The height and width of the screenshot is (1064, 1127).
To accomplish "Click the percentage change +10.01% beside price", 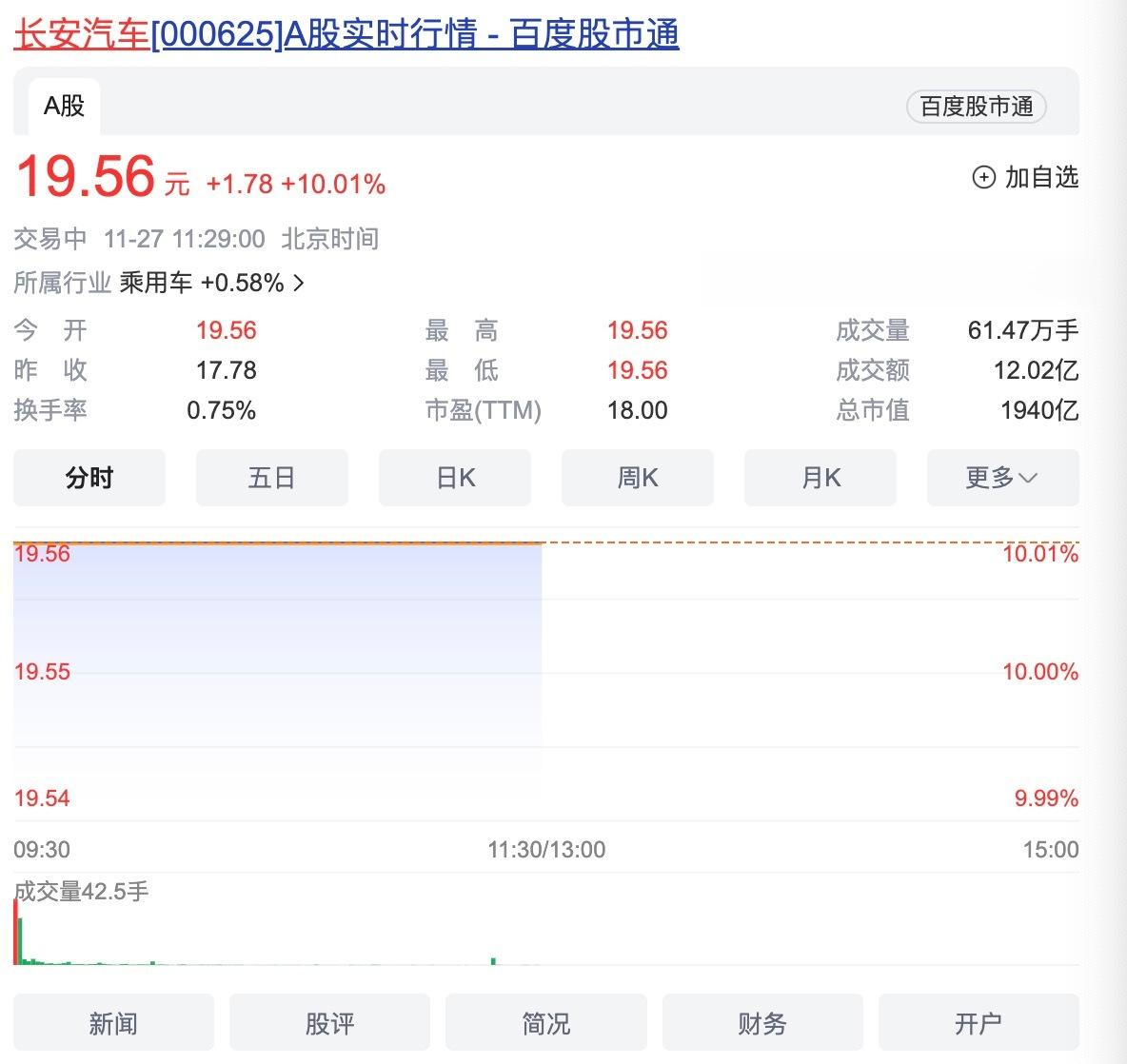I will point(333,184).
